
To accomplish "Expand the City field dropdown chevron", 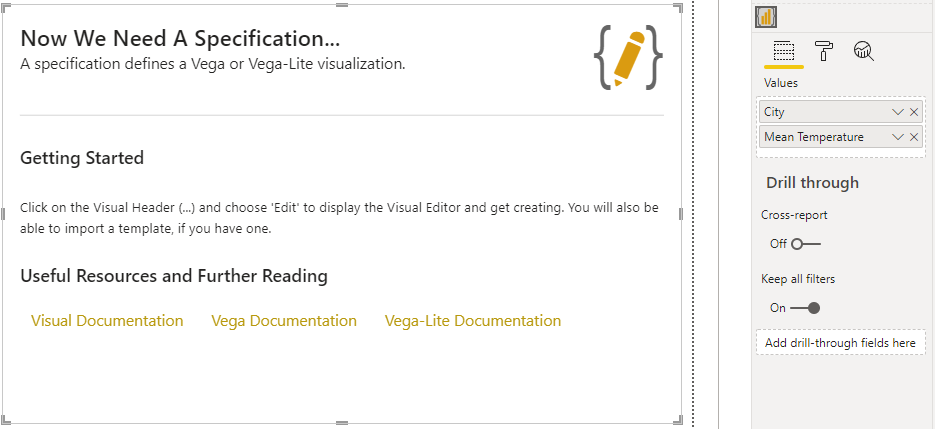I will click(897, 112).
